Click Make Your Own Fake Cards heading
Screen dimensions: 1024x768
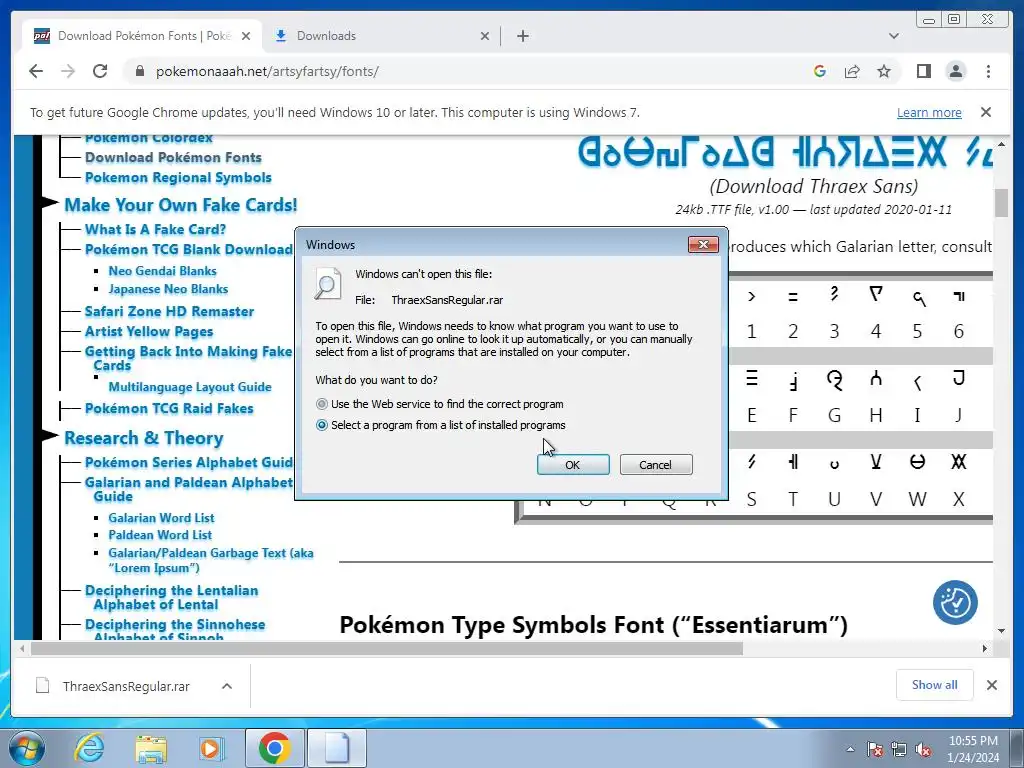181,205
